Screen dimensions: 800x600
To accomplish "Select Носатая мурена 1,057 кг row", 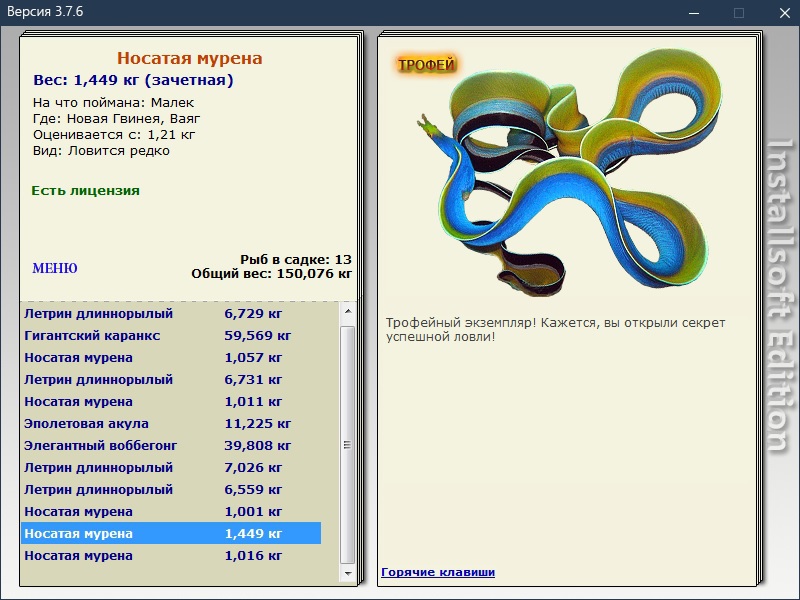I will (171, 358).
